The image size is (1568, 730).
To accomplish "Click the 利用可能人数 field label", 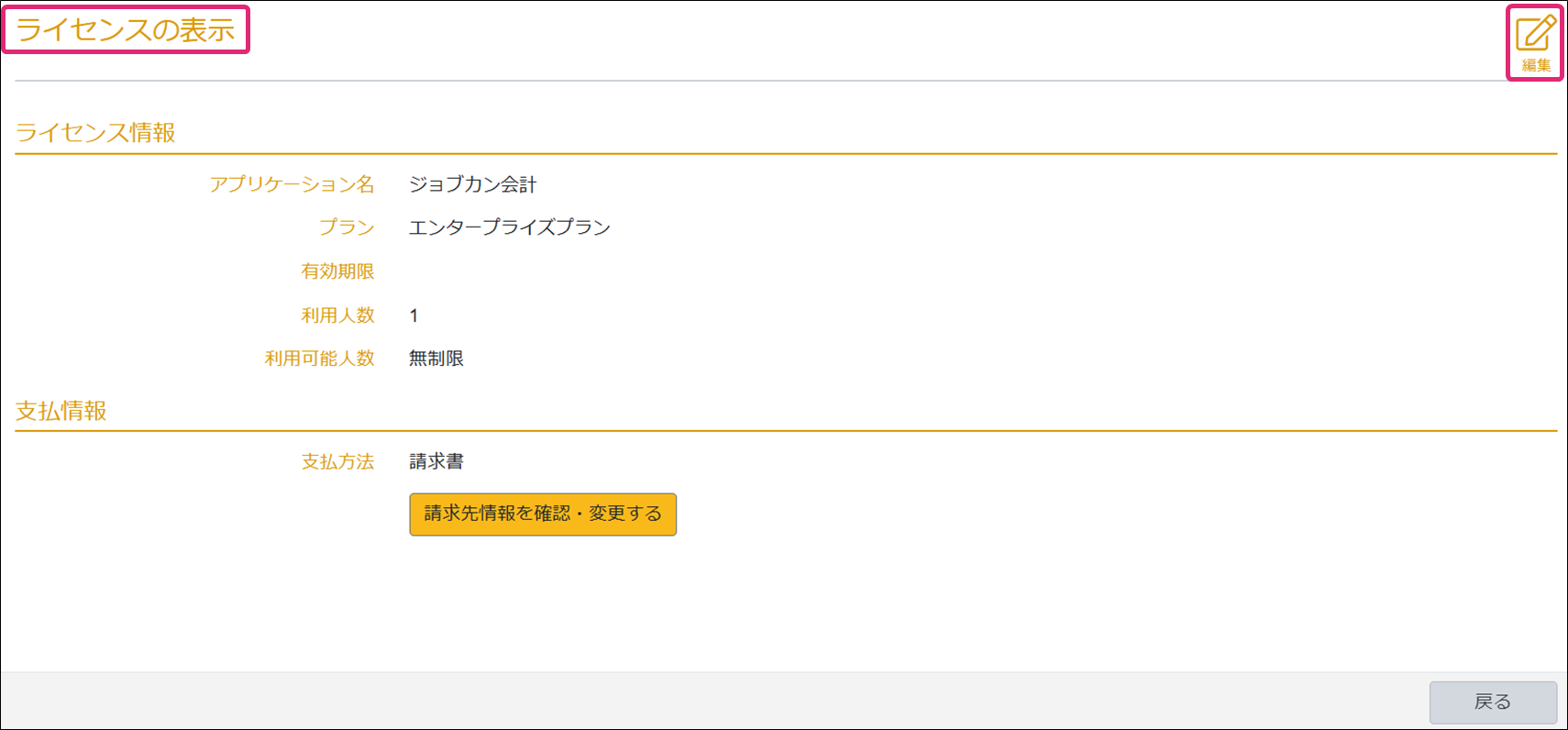I will point(319,359).
